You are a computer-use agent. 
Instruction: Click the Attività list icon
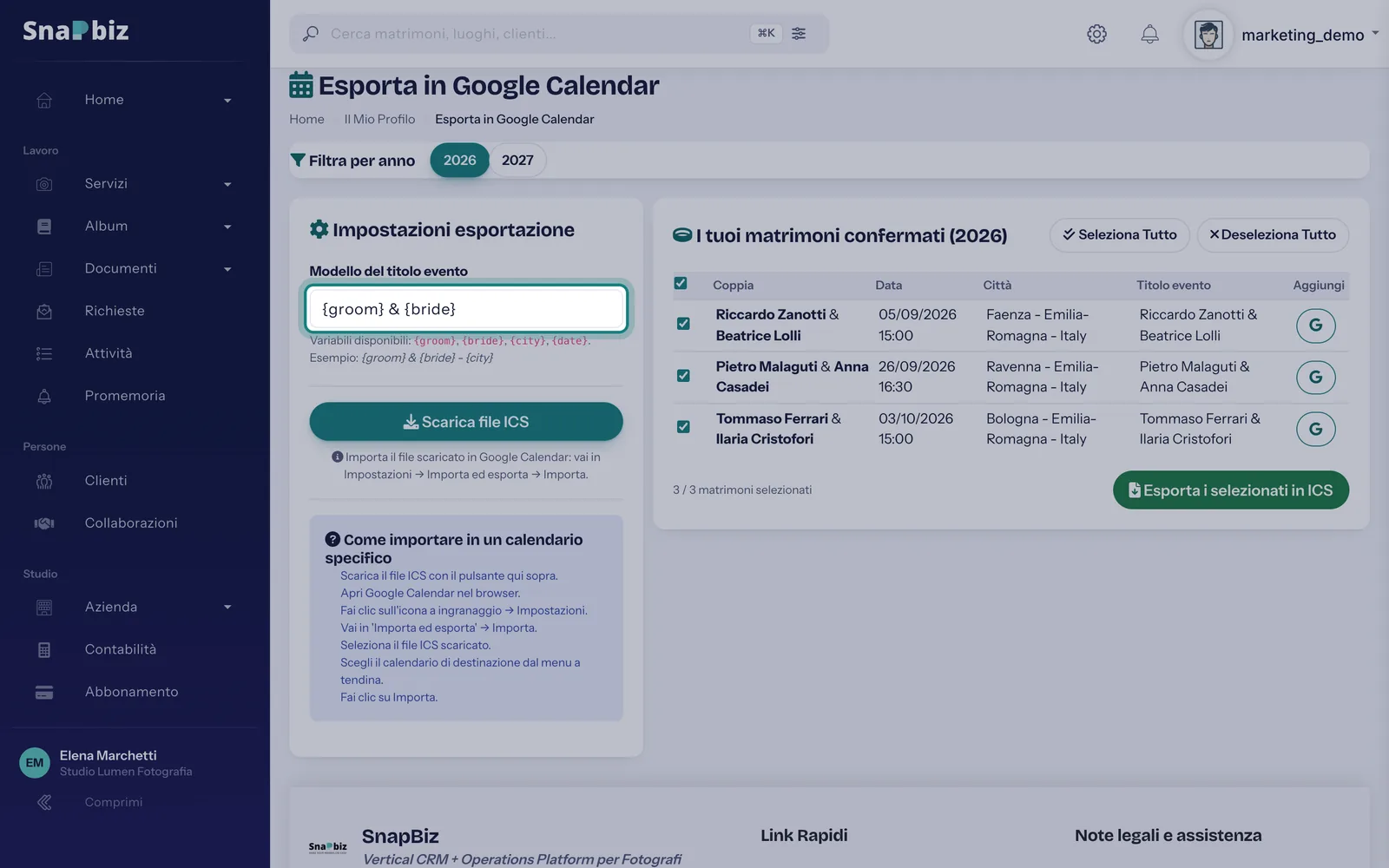[44, 353]
